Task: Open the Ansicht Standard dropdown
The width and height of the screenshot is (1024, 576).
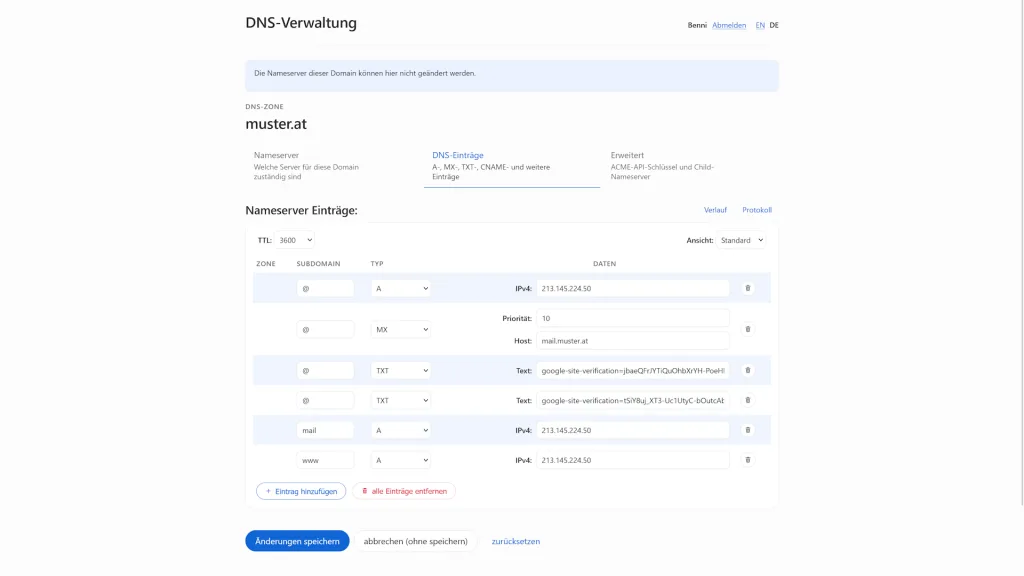Action: point(741,240)
